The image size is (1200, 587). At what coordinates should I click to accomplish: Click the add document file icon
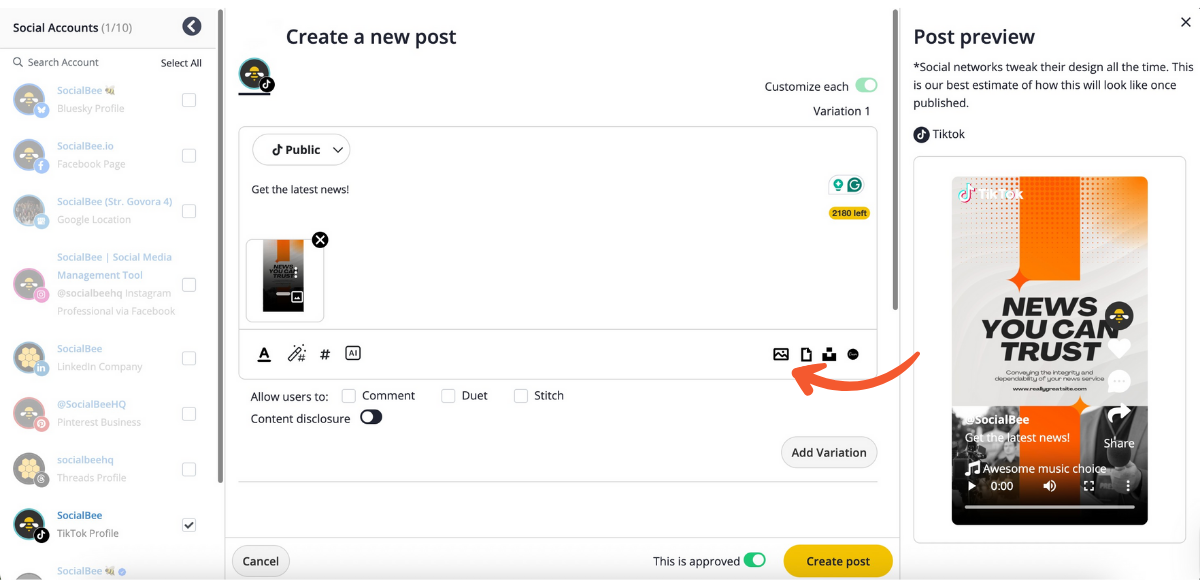806,354
